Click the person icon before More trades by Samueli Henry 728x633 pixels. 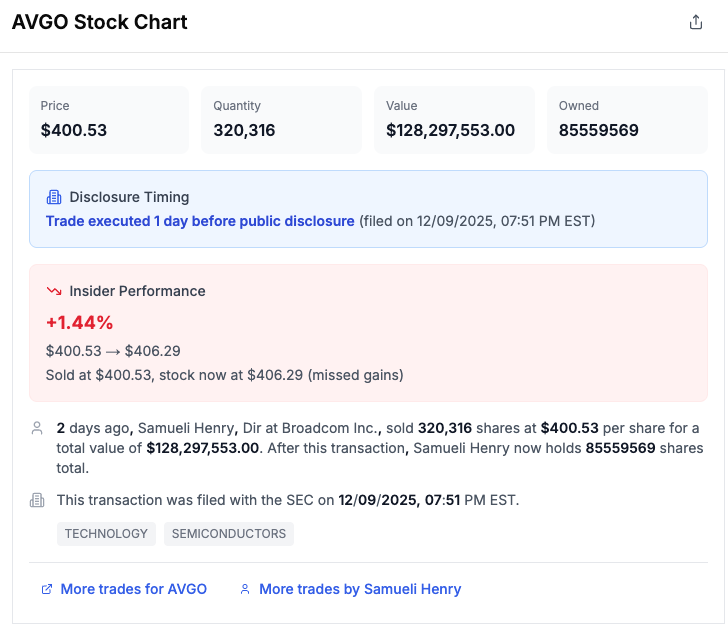point(245,589)
